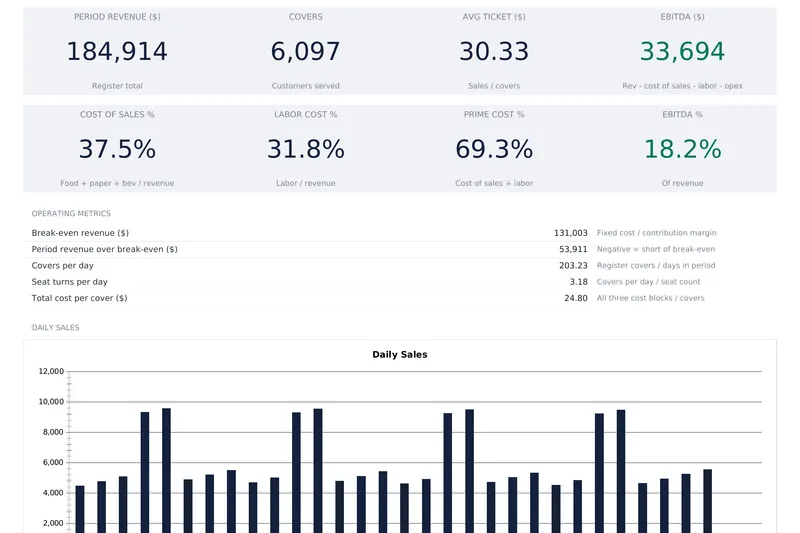Click the 'Cost of sales + labor' caption
The height and width of the screenshot is (533, 800).
494,183
